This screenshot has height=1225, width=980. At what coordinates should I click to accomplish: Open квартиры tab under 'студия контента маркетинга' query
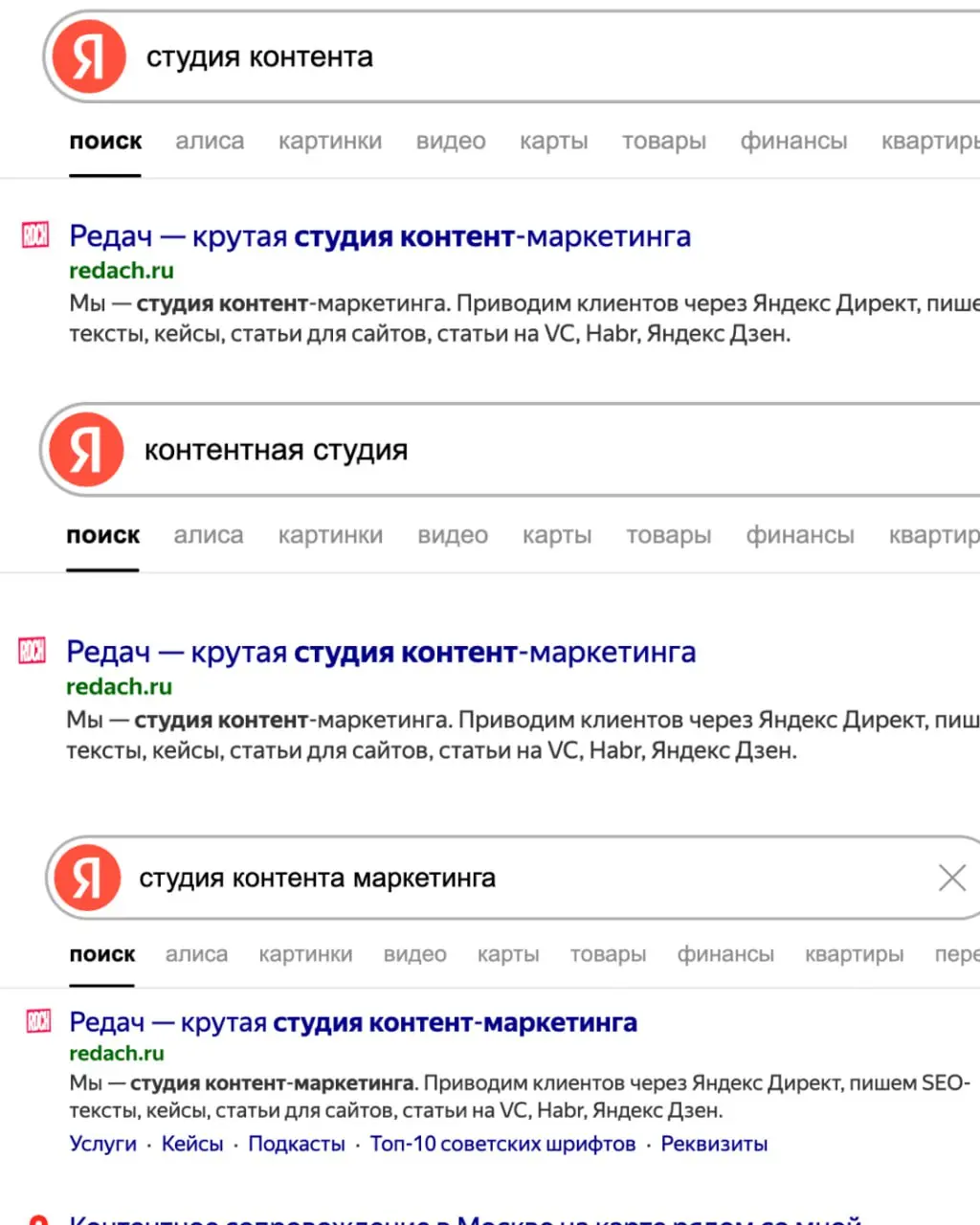[x=854, y=954]
